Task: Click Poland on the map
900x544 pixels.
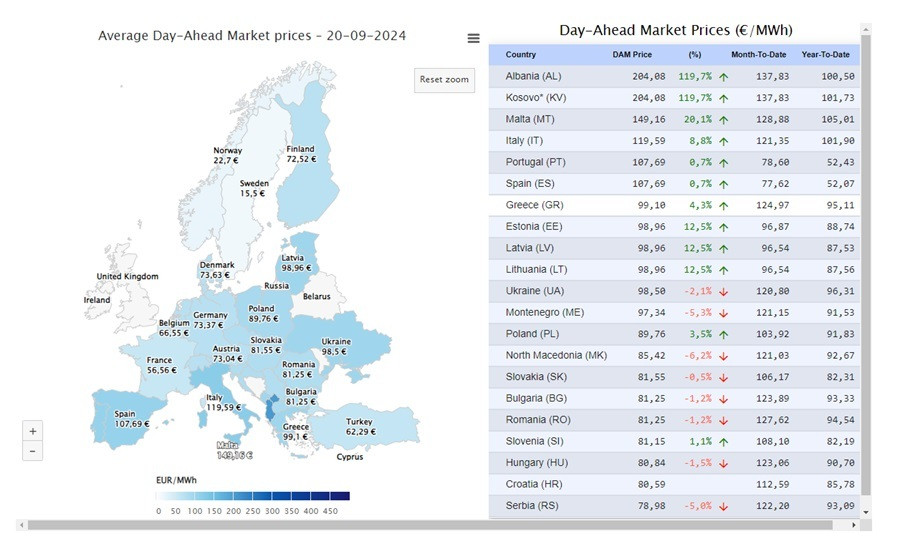Action: coord(263,313)
